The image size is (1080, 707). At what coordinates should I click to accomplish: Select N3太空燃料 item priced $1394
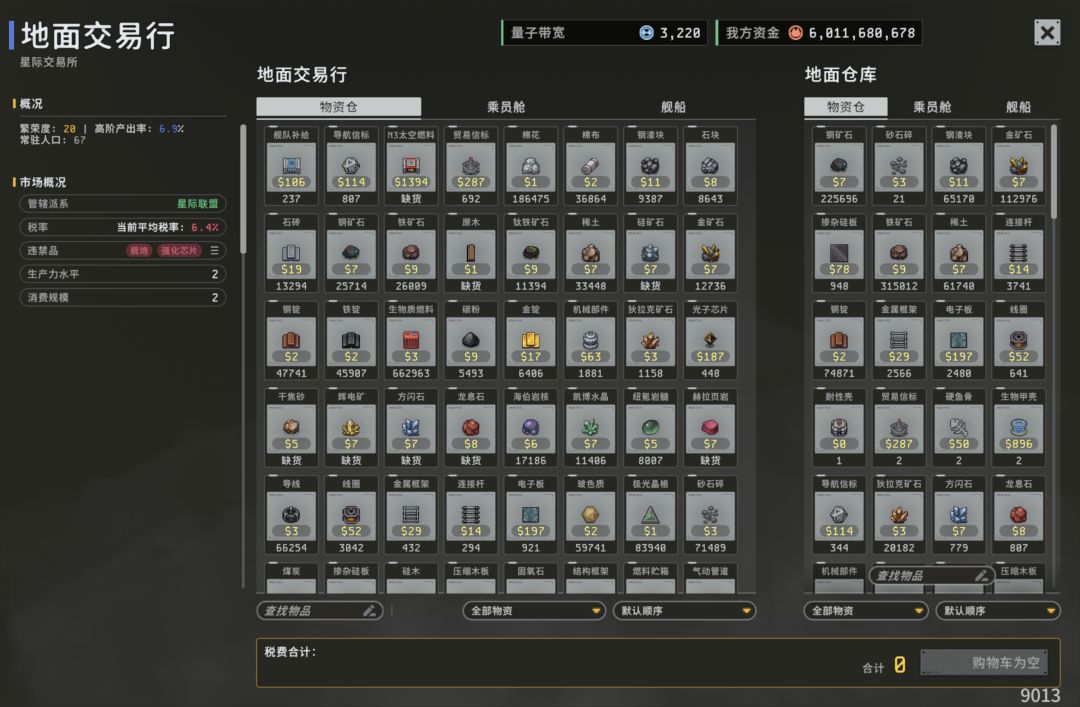tap(411, 166)
